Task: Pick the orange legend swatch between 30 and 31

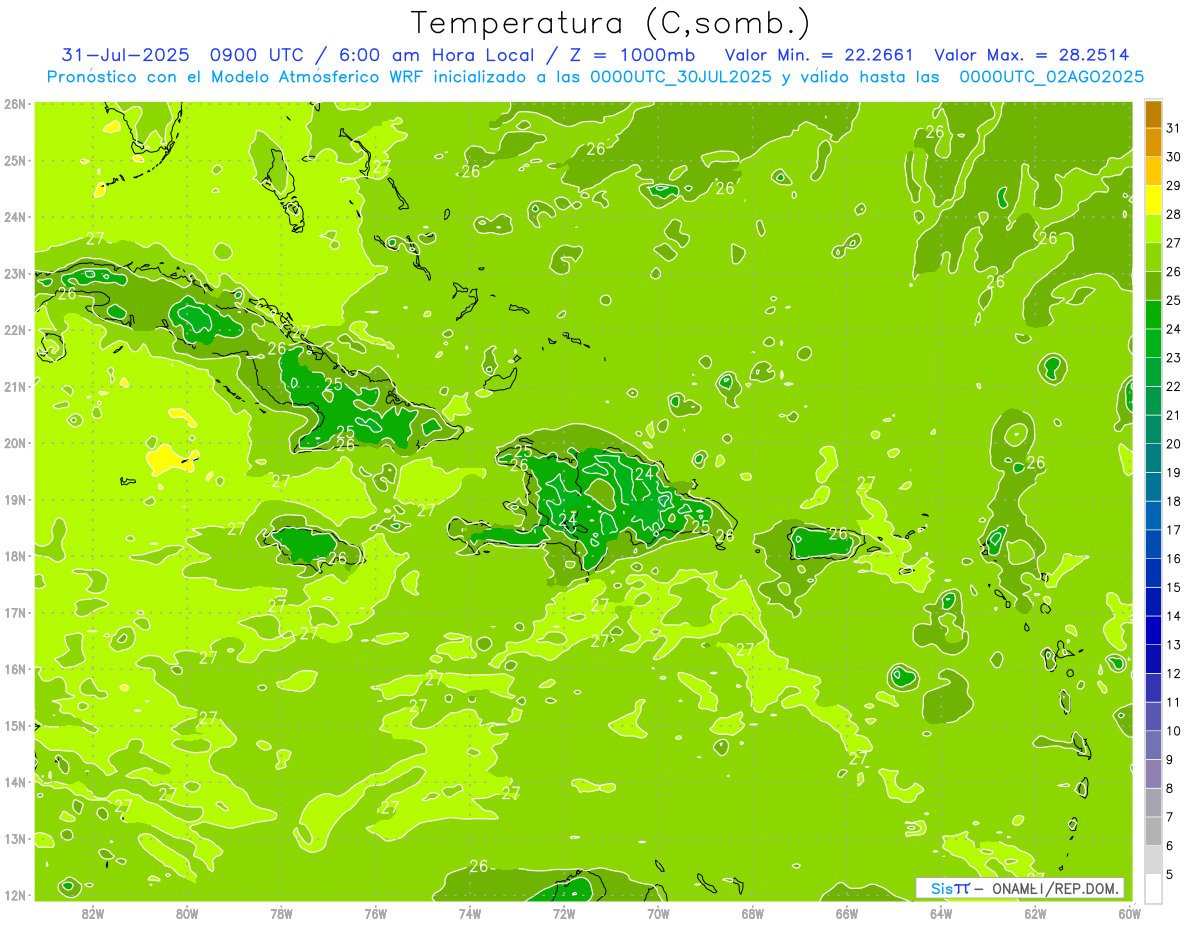Action: pyautogui.click(x=1153, y=143)
